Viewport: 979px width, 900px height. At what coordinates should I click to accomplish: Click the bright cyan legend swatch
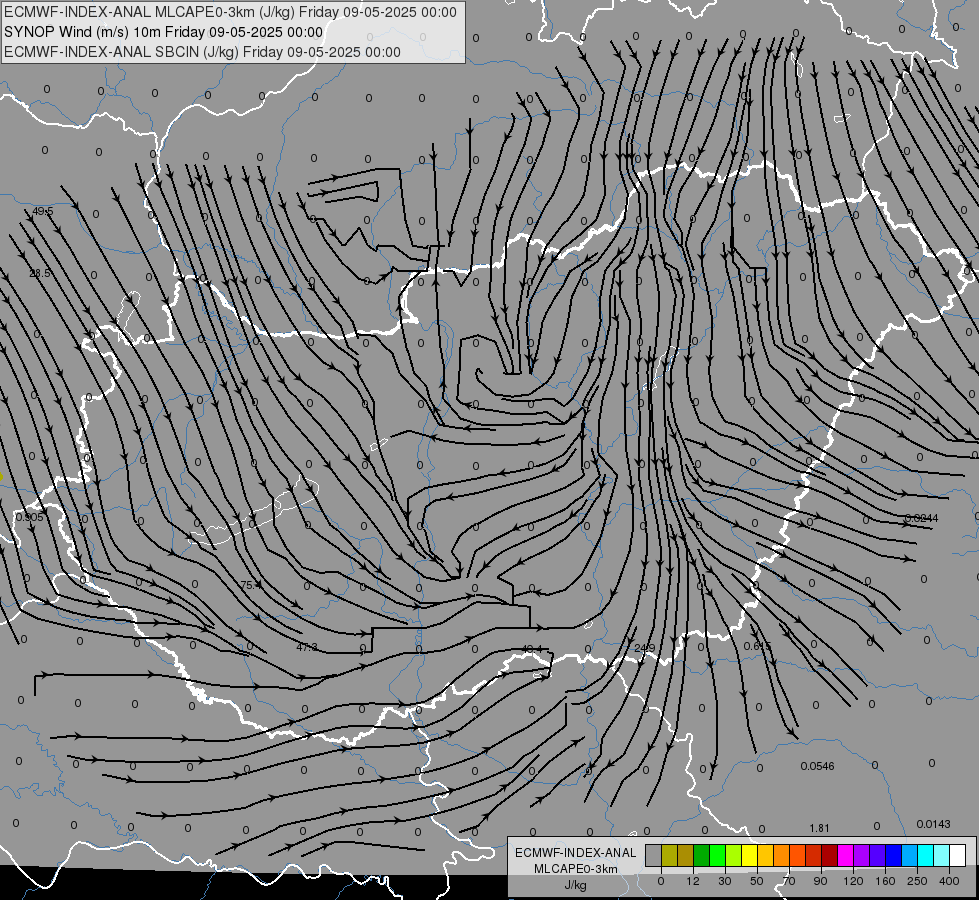(925, 855)
